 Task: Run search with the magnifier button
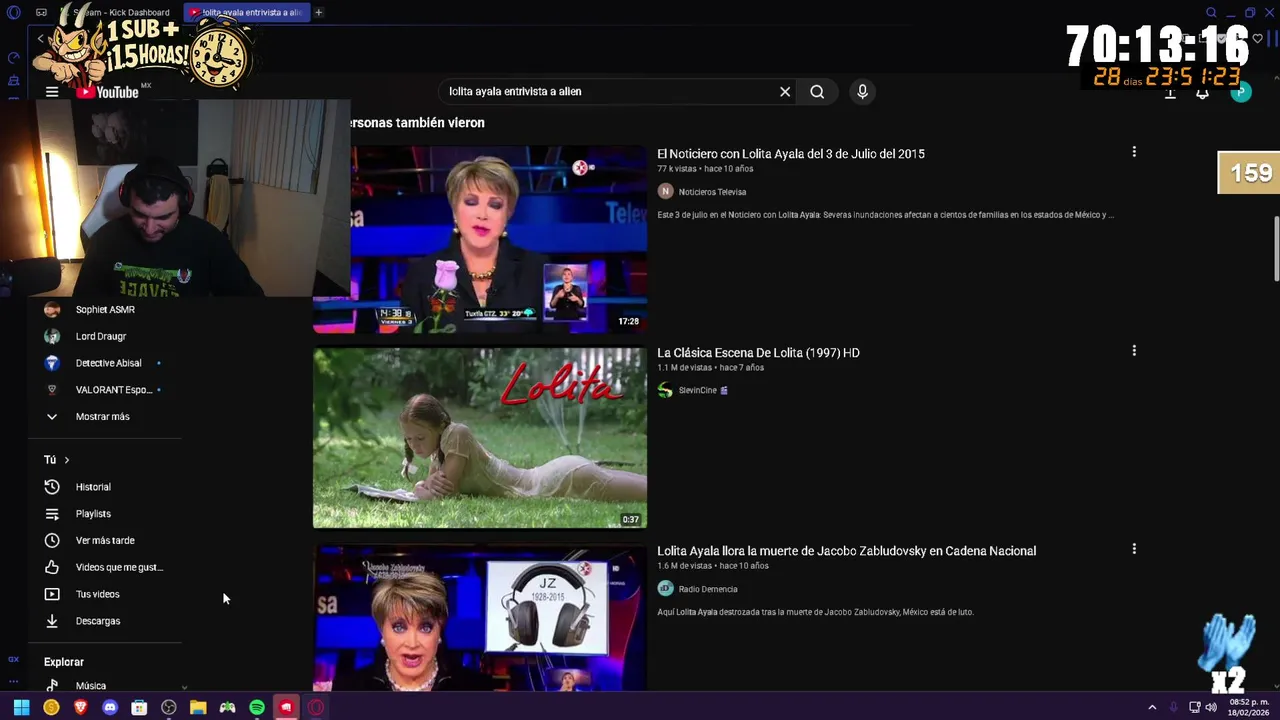point(817,91)
